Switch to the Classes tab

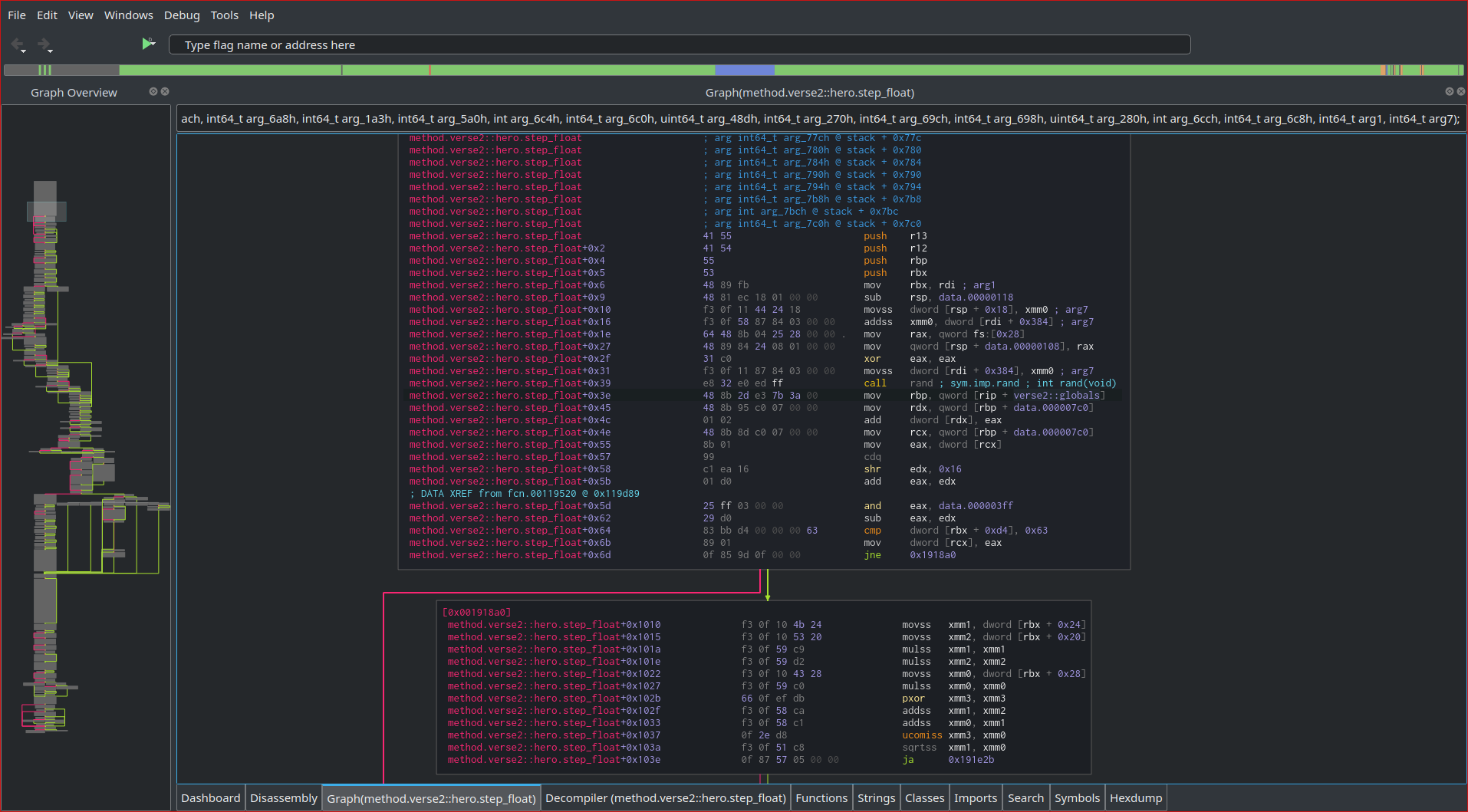click(925, 798)
